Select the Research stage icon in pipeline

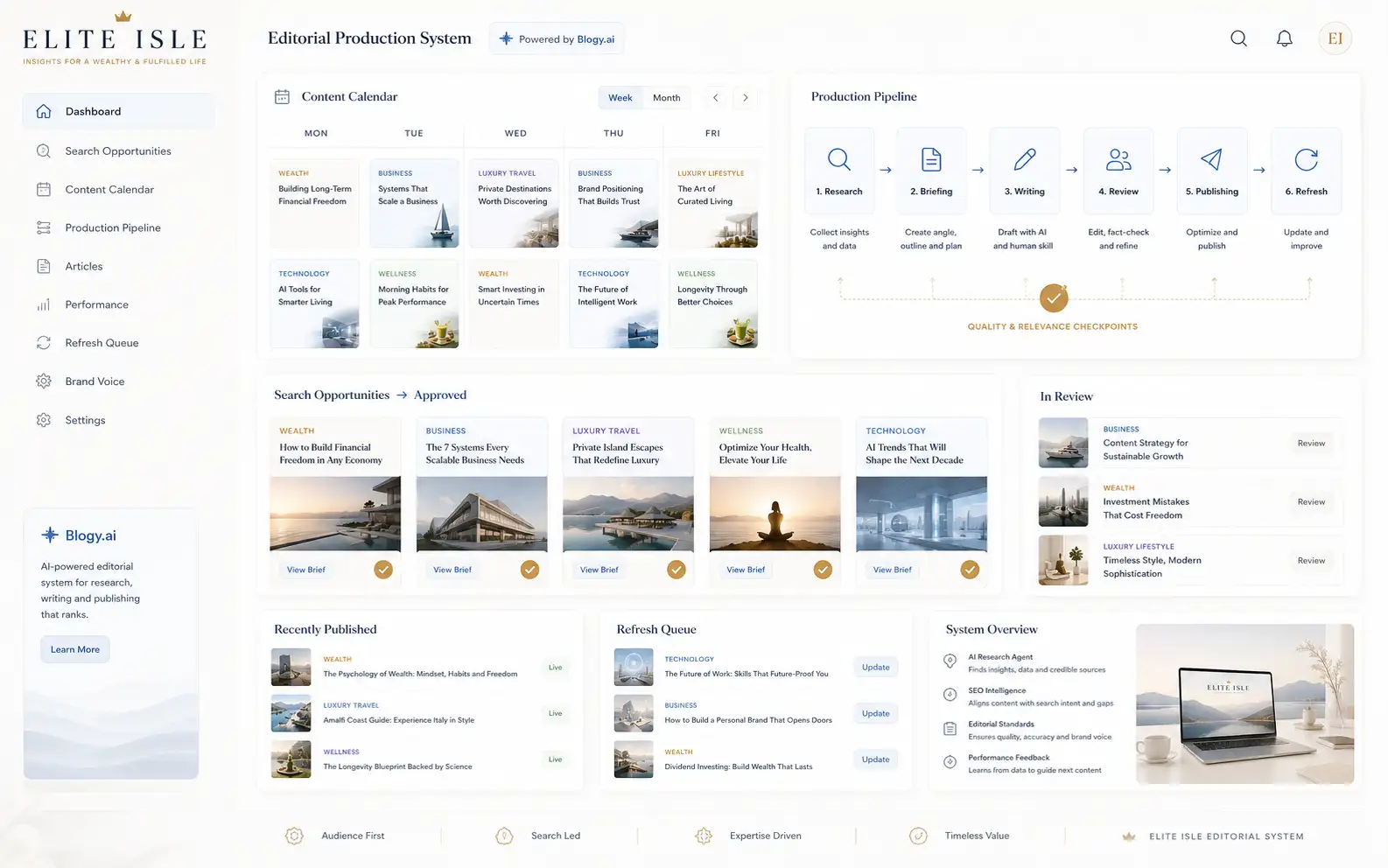(x=838, y=159)
